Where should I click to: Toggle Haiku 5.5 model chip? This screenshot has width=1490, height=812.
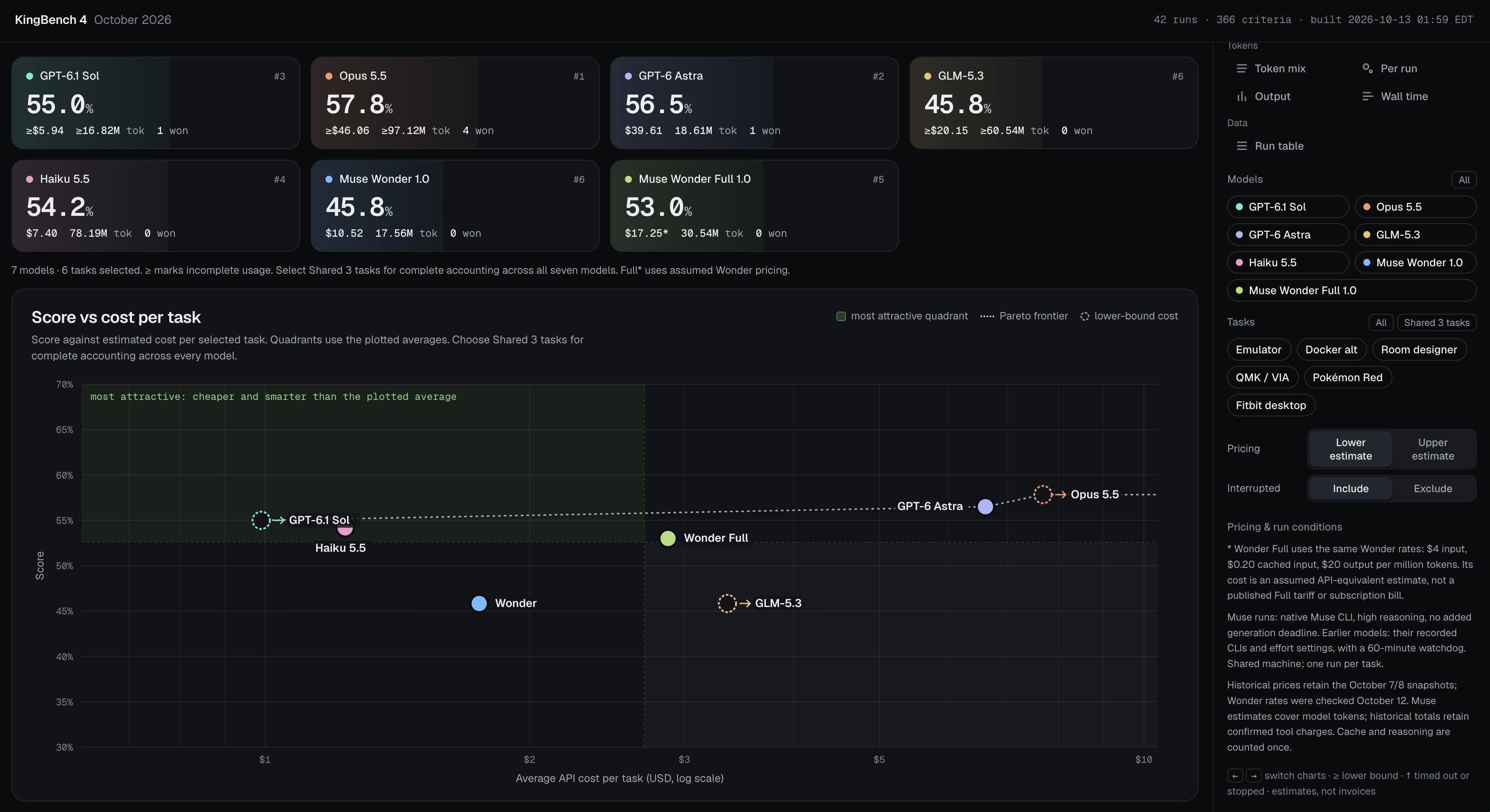tap(1288, 262)
